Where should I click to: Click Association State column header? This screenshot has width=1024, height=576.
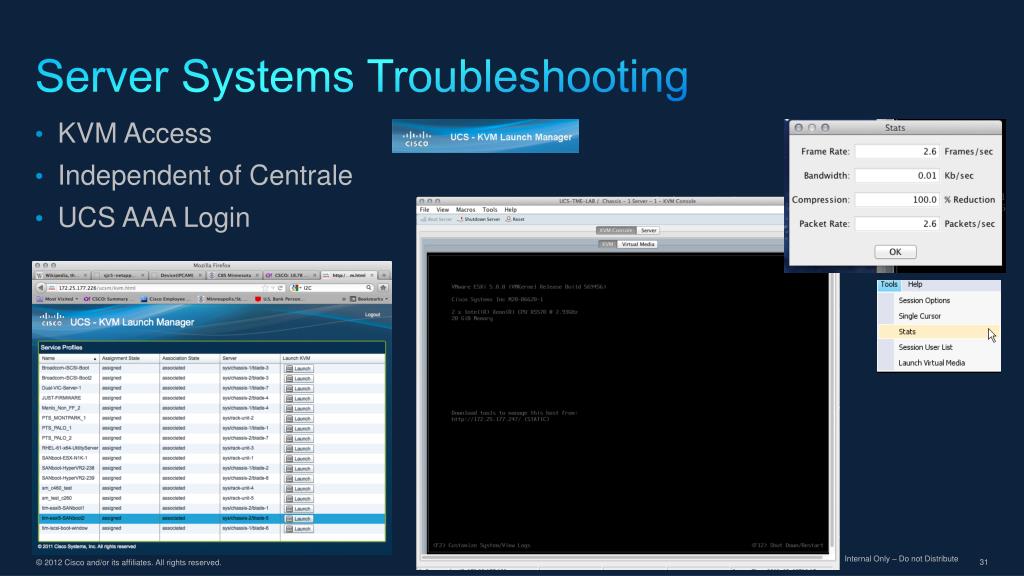click(x=189, y=359)
